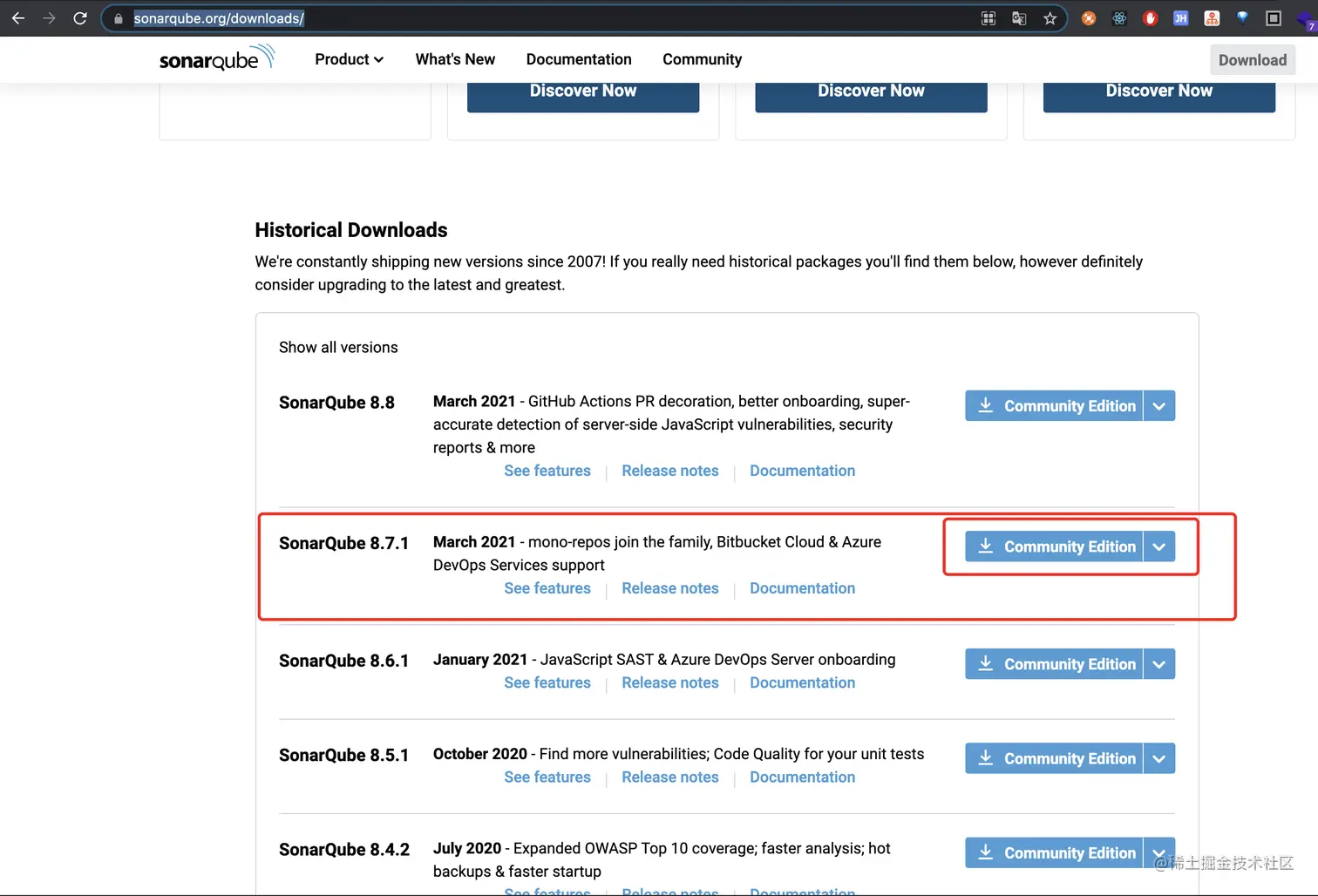The width and height of the screenshot is (1318, 896).
Task: Open What's New nav item
Action: [455, 59]
